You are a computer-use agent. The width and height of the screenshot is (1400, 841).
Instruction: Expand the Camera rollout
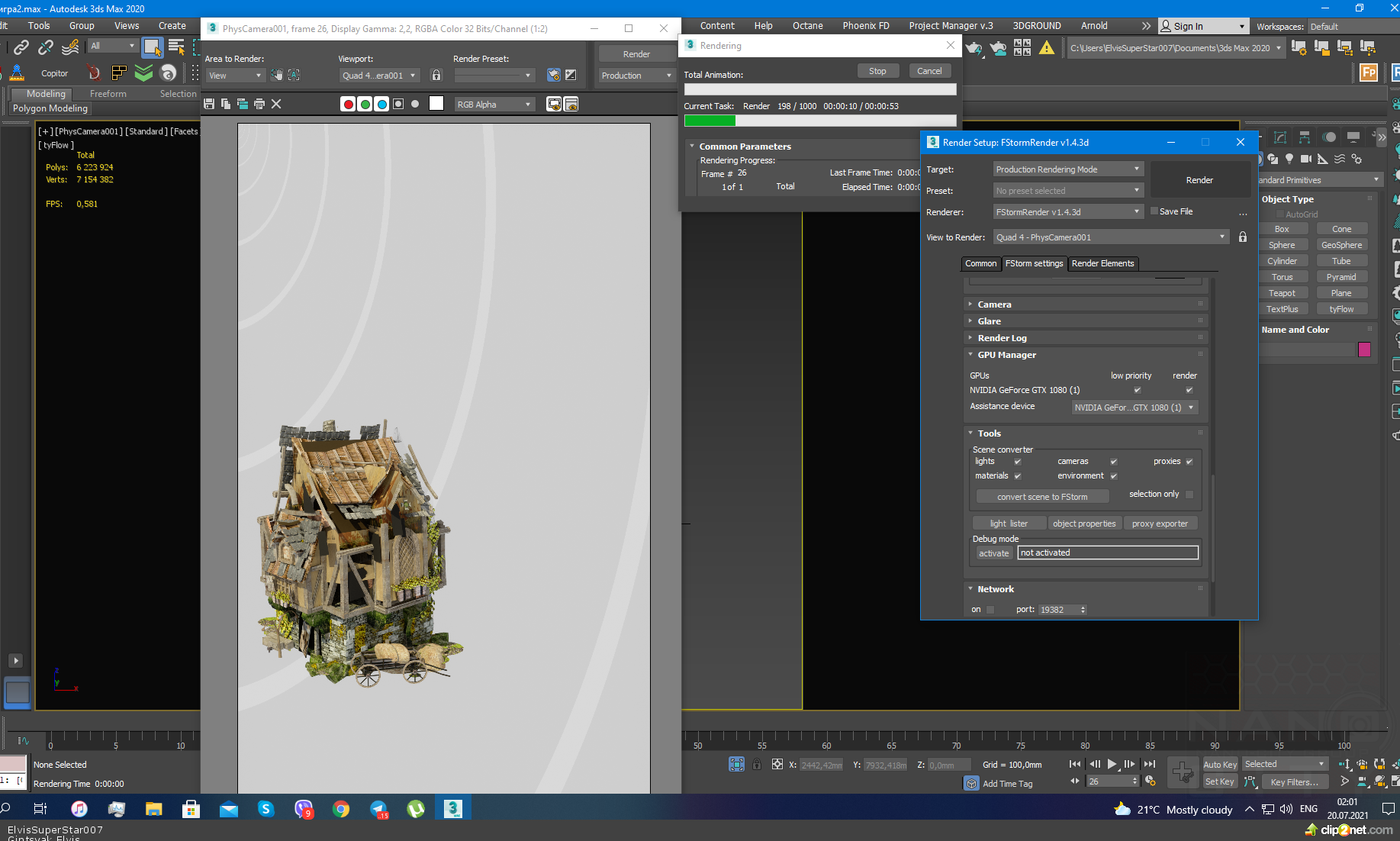point(994,304)
